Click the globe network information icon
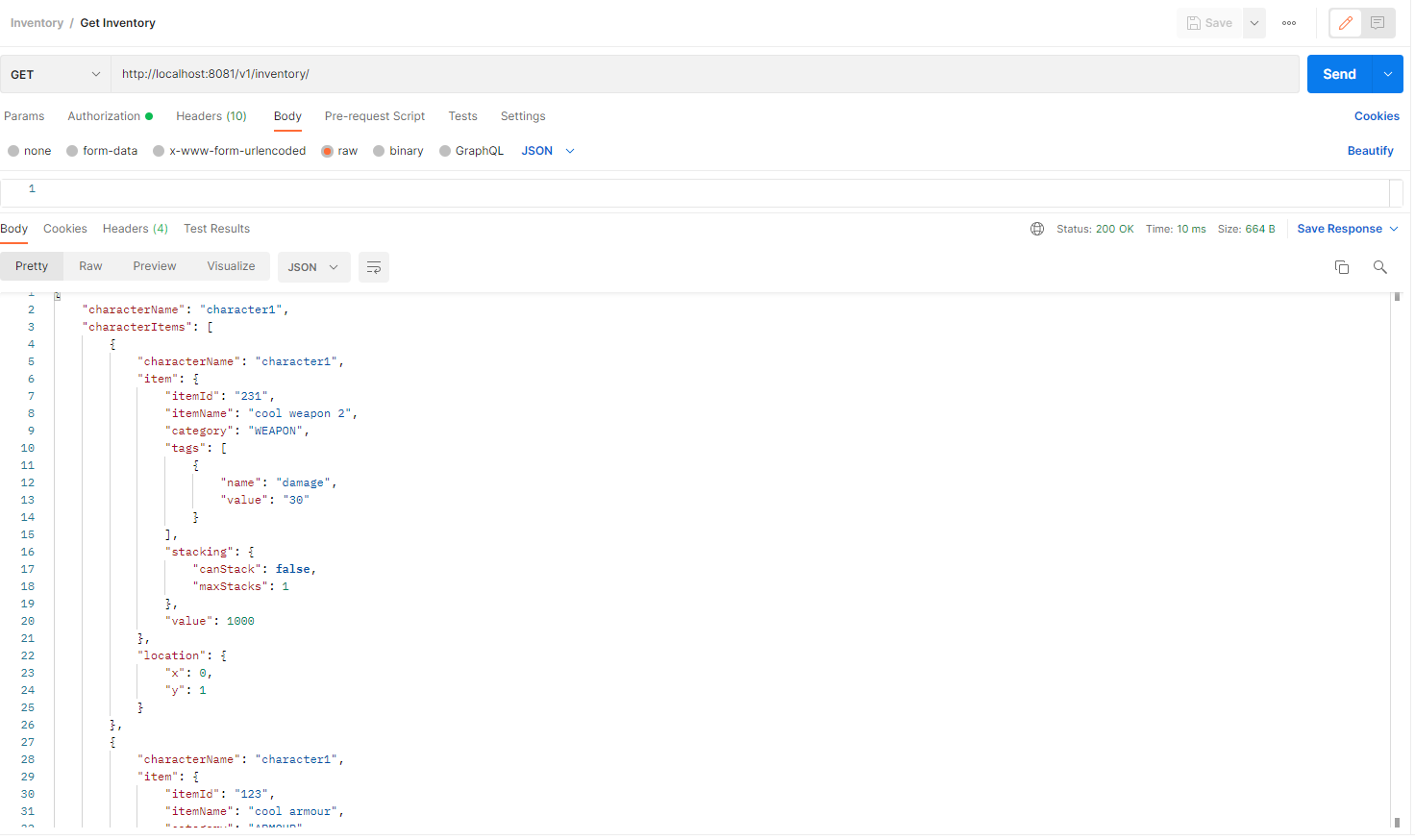Screen dimensions: 1415x840 (x=1037, y=229)
